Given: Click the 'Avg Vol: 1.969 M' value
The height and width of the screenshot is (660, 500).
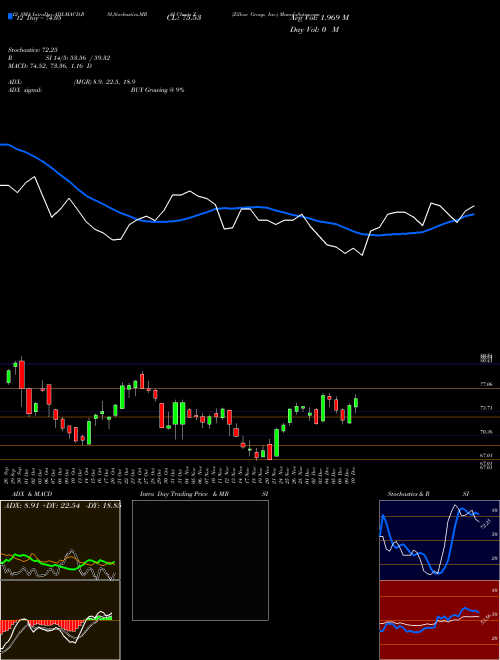Looking at the screenshot, I should (x=319, y=17).
